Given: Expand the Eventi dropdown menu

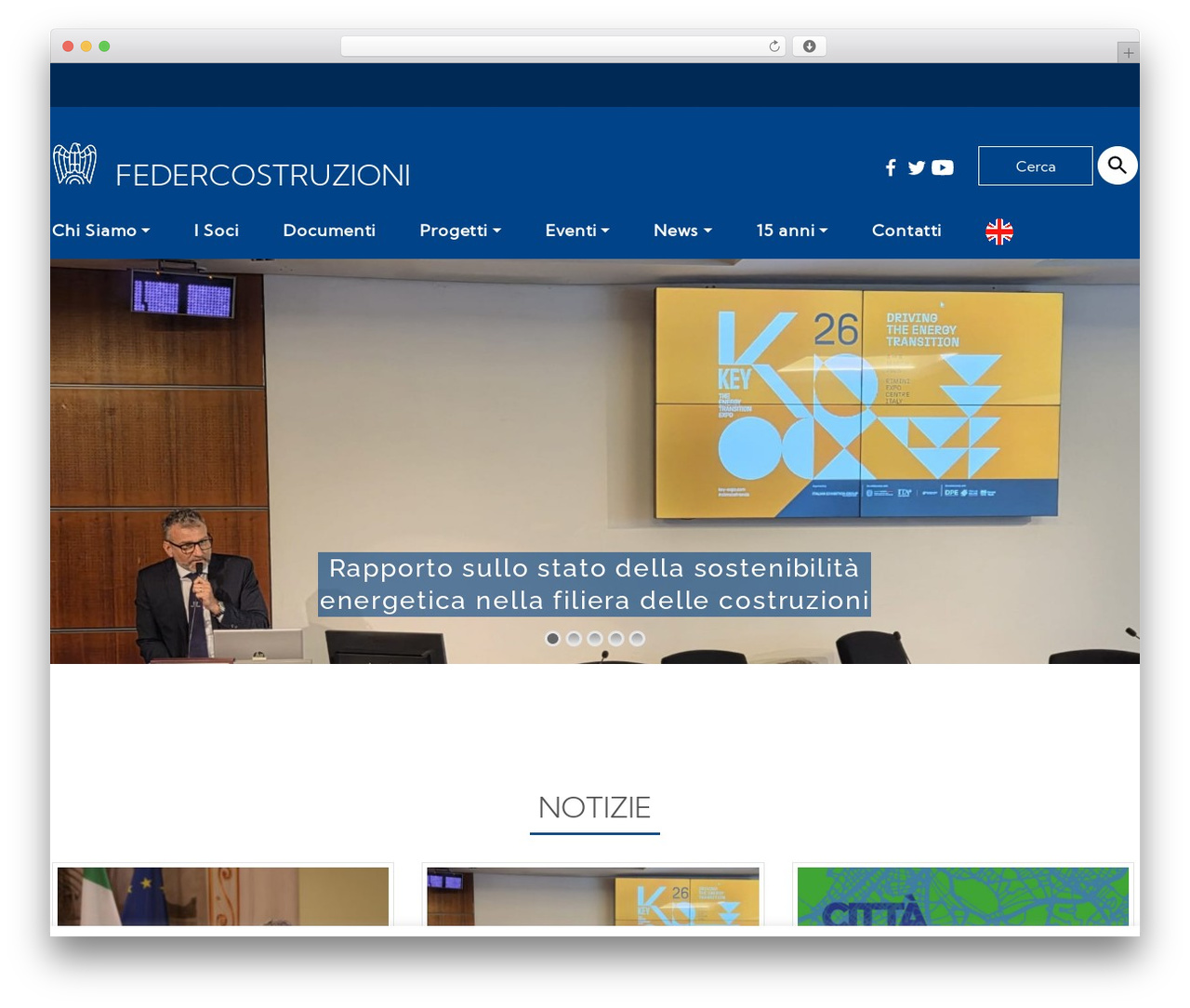Looking at the screenshot, I should point(577,231).
